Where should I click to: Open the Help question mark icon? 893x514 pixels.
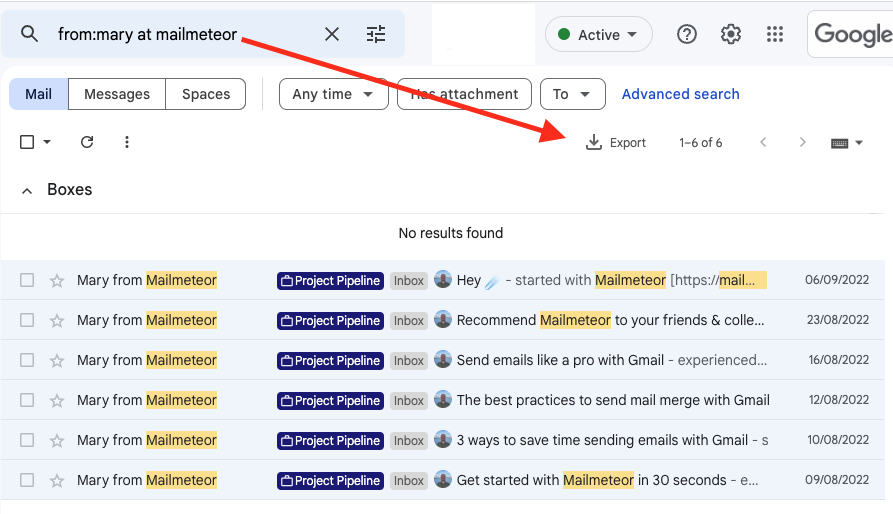click(687, 35)
